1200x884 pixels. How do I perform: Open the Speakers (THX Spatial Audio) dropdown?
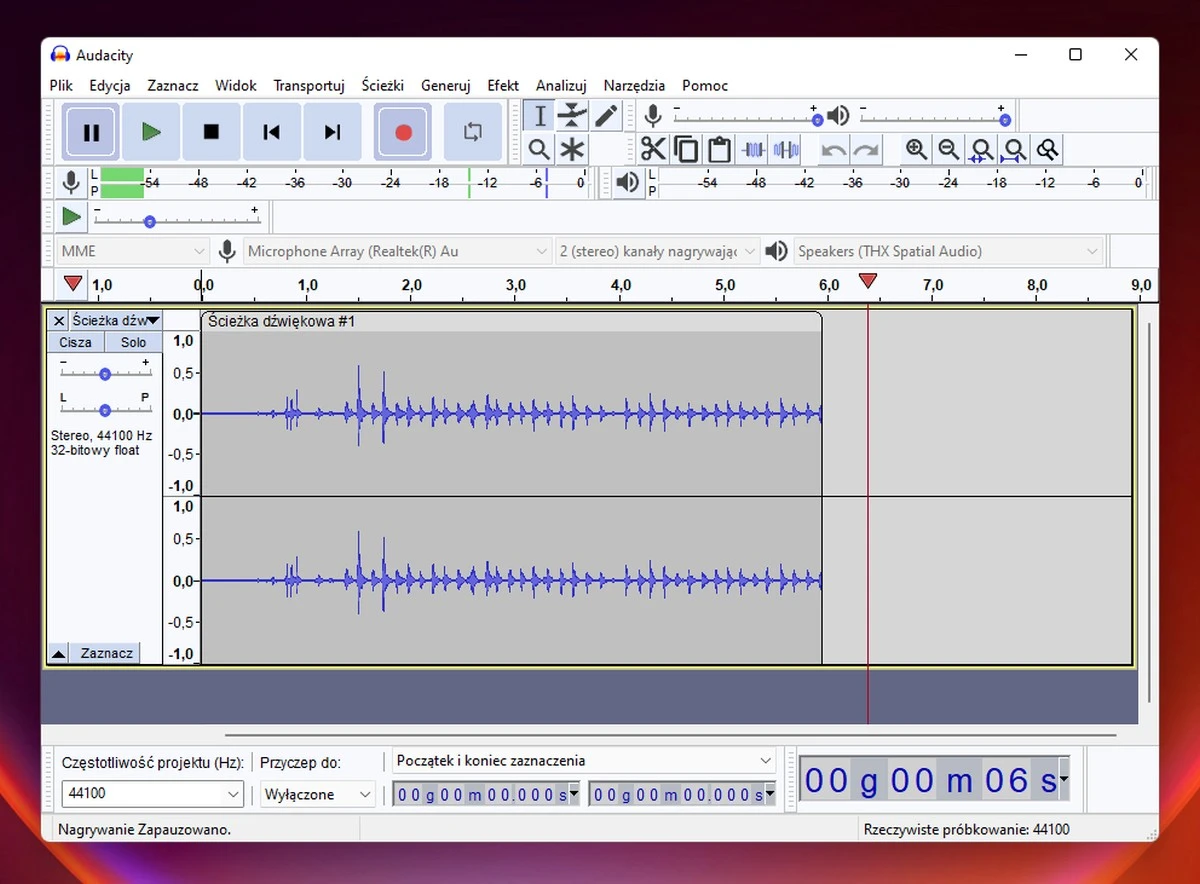(x=945, y=250)
